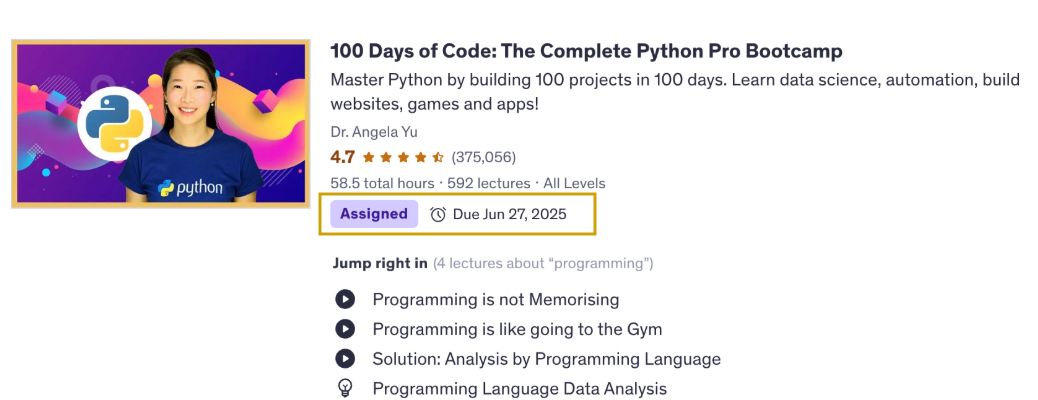Click the star rating icons

403,158
